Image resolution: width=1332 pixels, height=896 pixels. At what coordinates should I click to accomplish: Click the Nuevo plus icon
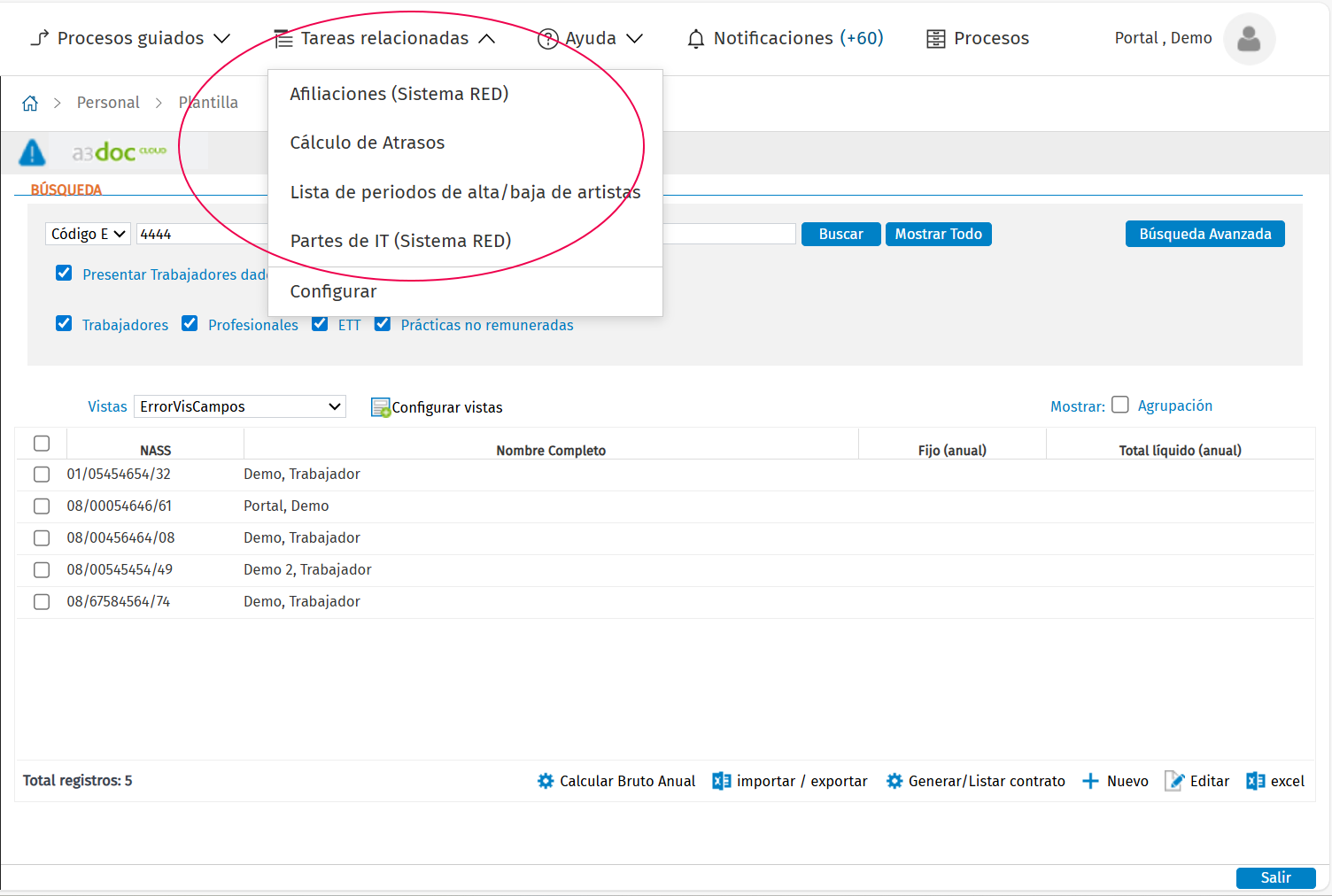point(1090,781)
